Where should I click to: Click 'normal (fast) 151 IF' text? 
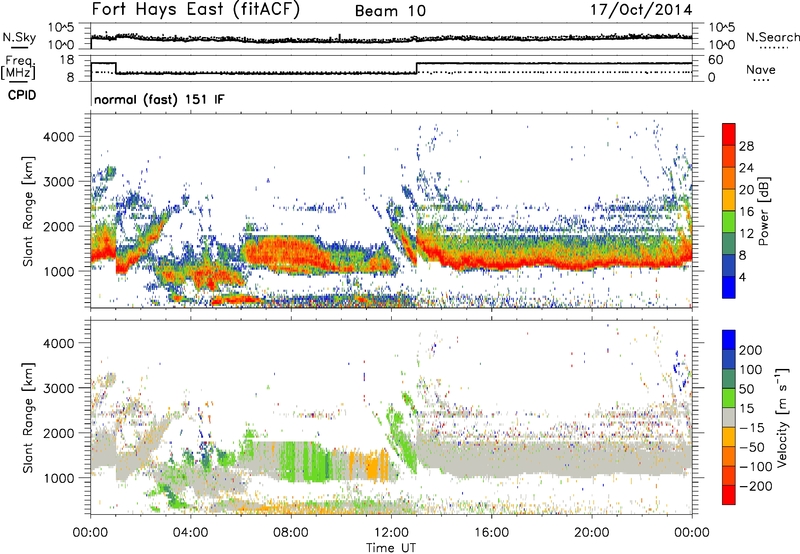click(x=159, y=100)
